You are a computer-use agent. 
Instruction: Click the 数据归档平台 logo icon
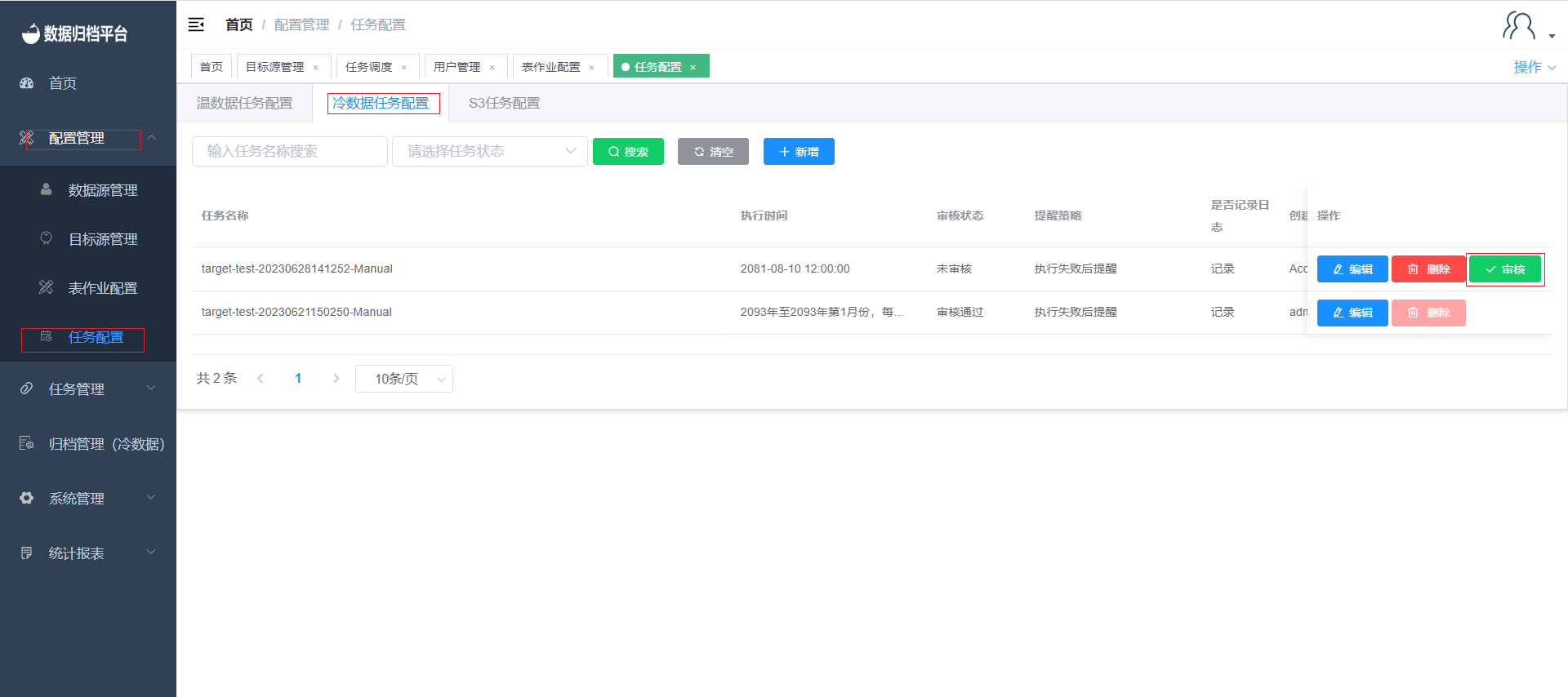pyautogui.click(x=31, y=33)
